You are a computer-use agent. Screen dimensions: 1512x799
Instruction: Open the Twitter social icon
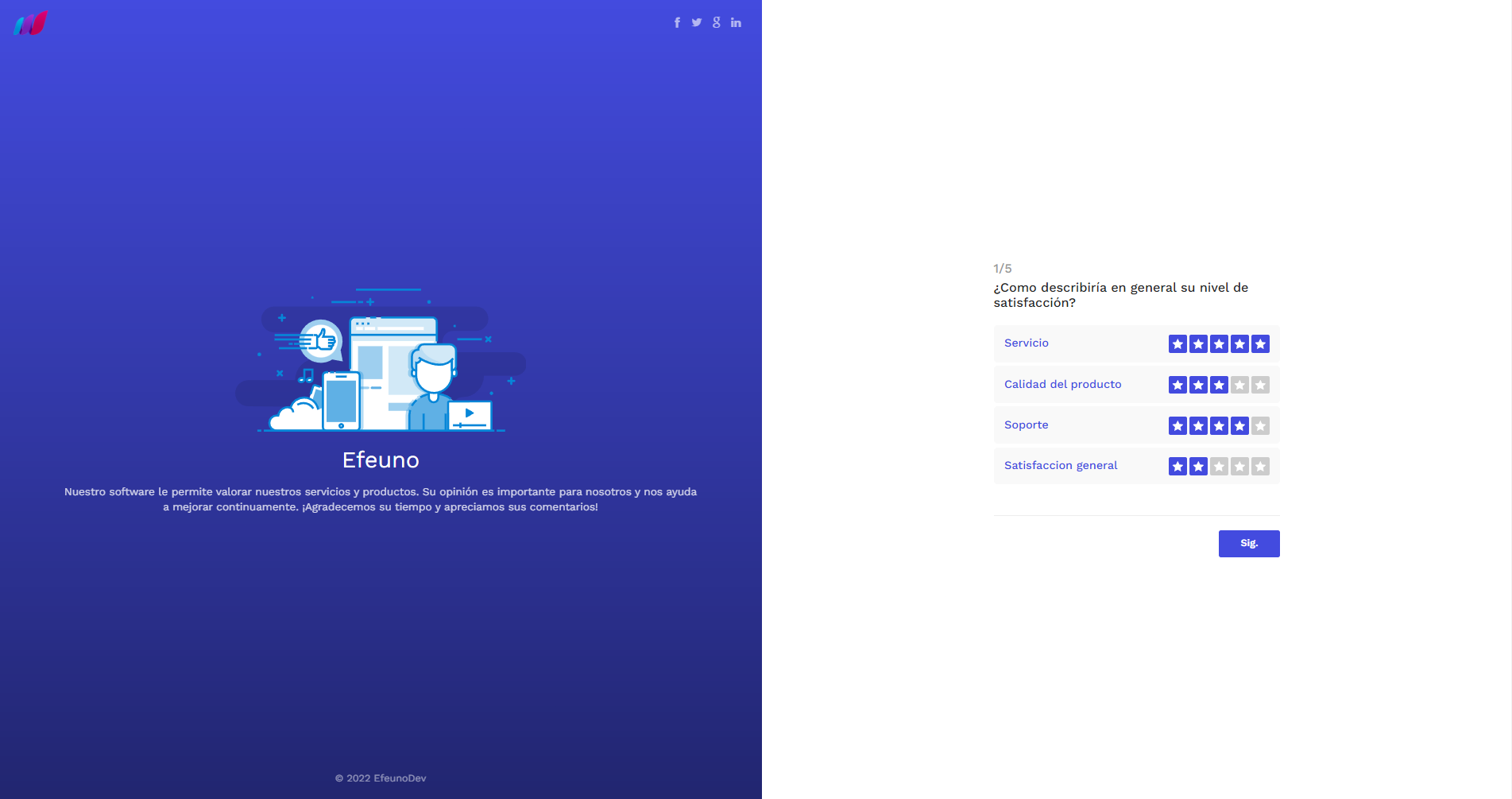697,22
